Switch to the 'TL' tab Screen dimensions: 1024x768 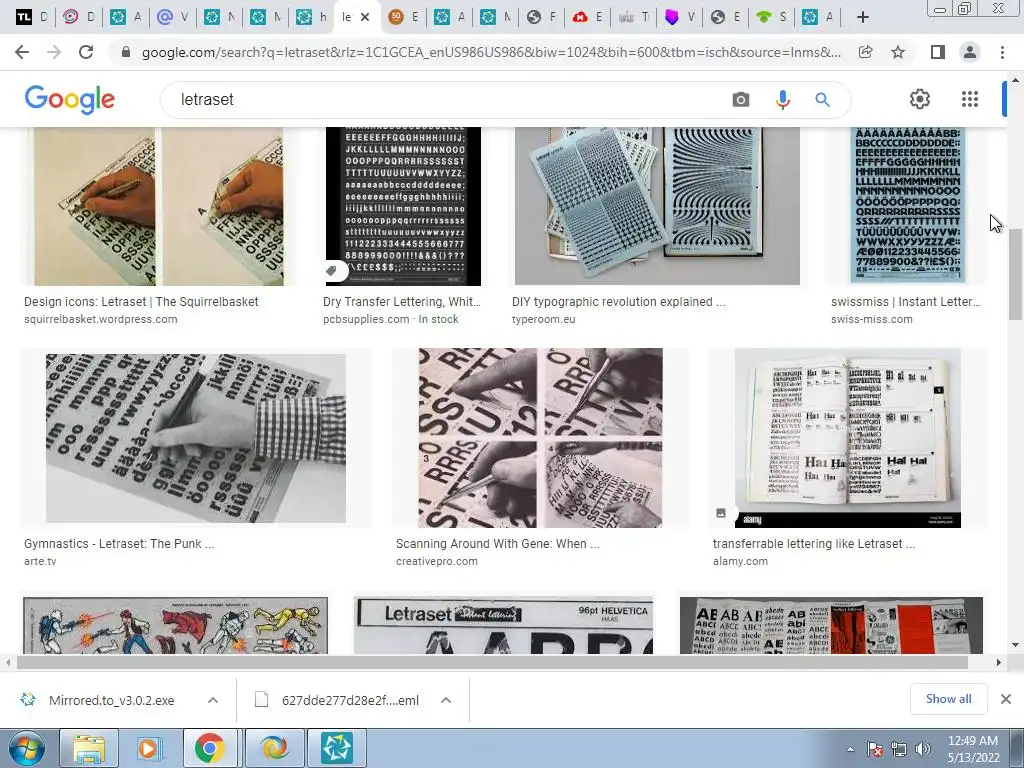pos(31,18)
